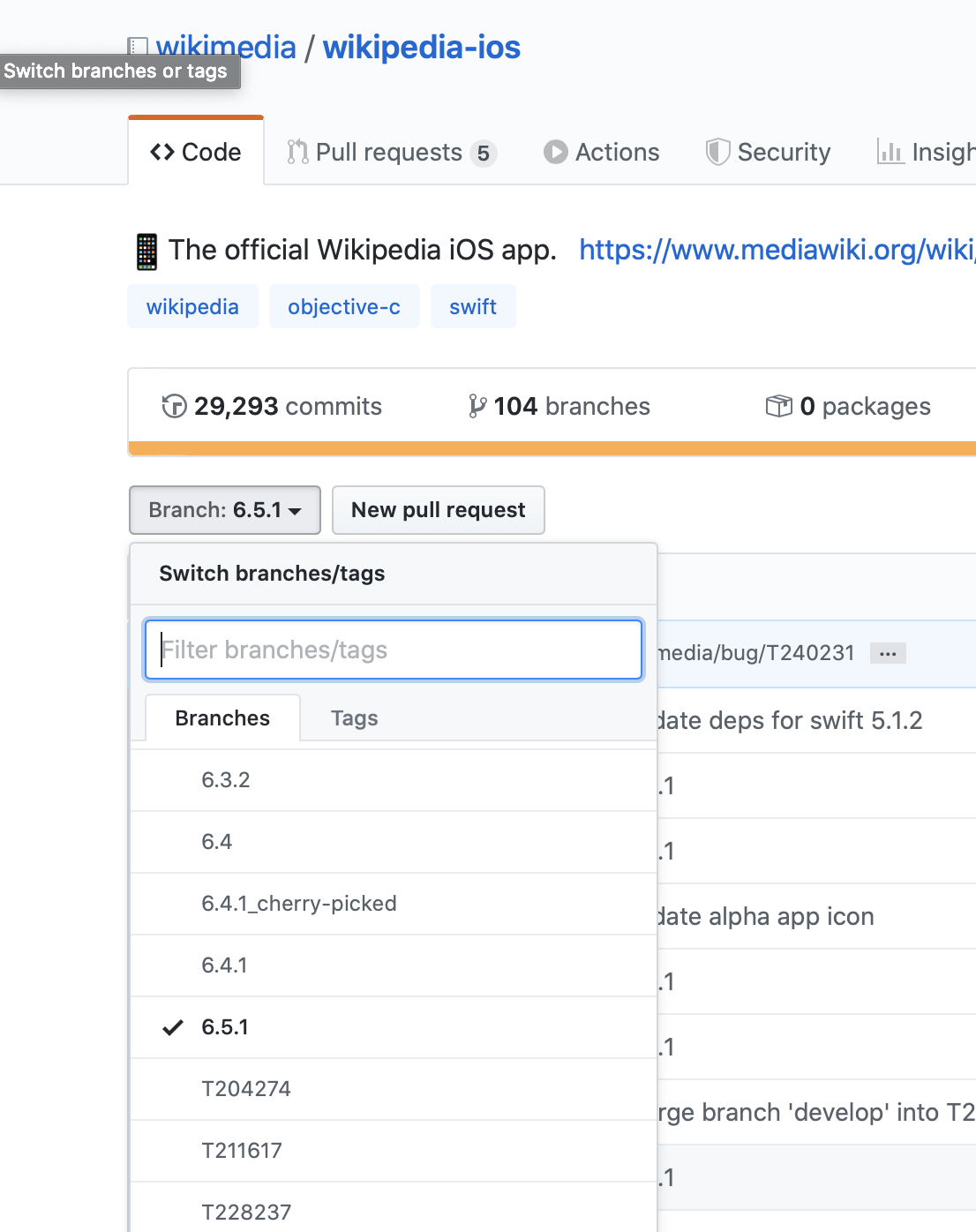This screenshot has width=976, height=1232.
Task: Click the Insights graph icon
Action: click(x=890, y=152)
